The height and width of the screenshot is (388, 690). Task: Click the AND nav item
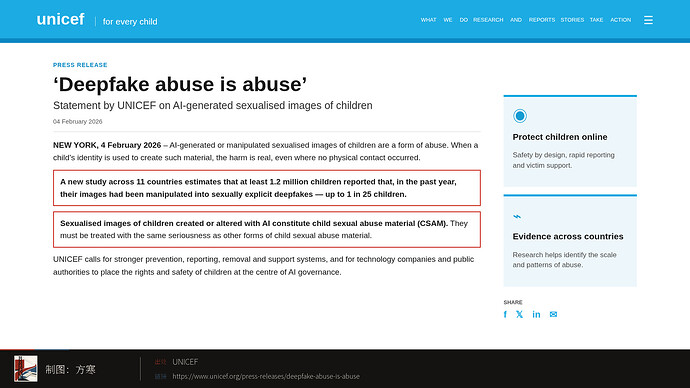pyautogui.click(x=516, y=20)
